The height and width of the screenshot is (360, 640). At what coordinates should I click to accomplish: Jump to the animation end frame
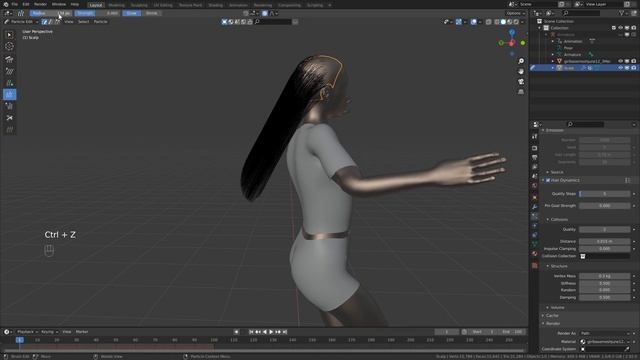[x=285, y=332]
